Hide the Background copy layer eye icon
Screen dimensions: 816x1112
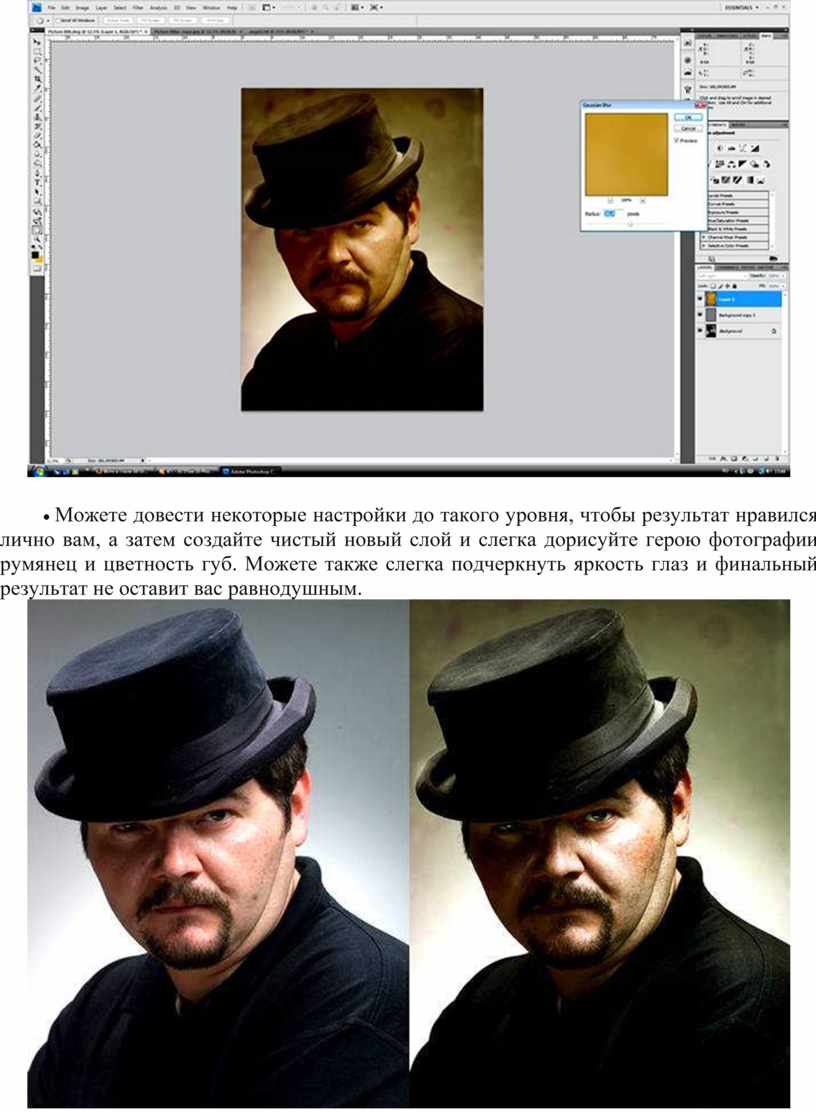700,315
